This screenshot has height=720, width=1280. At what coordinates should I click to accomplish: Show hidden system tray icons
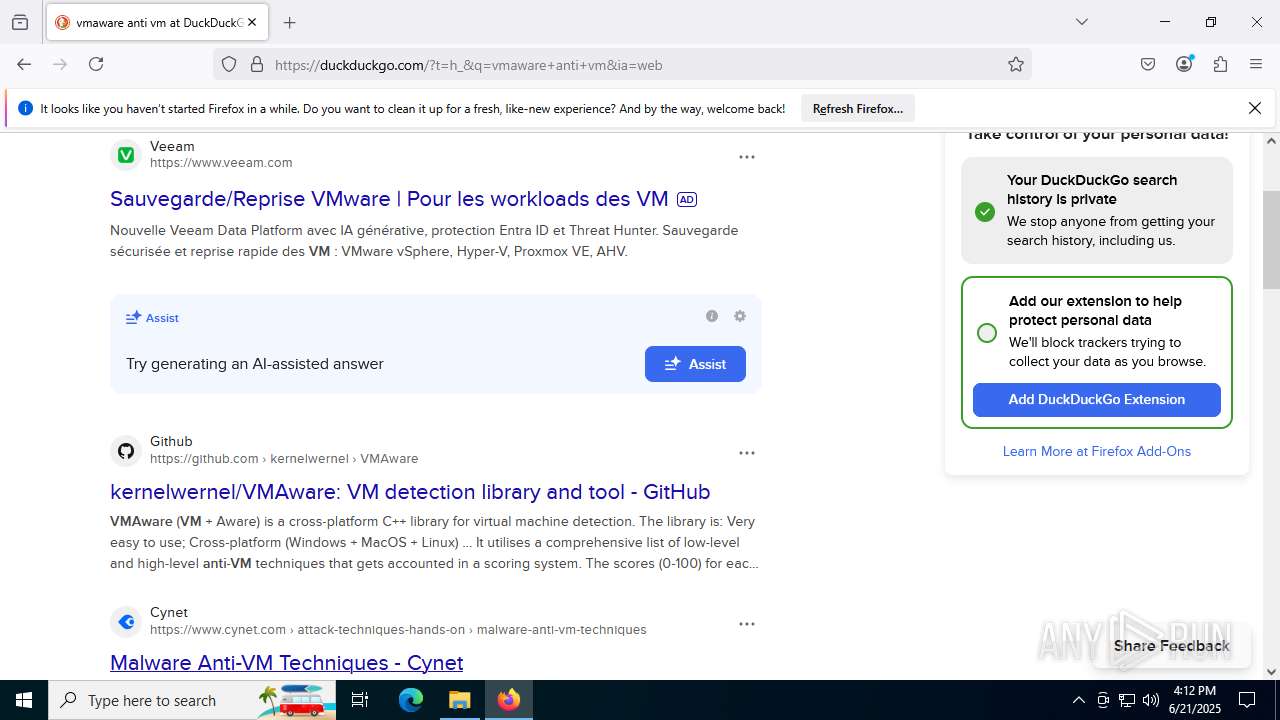pyautogui.click(x=1078, y=700)
